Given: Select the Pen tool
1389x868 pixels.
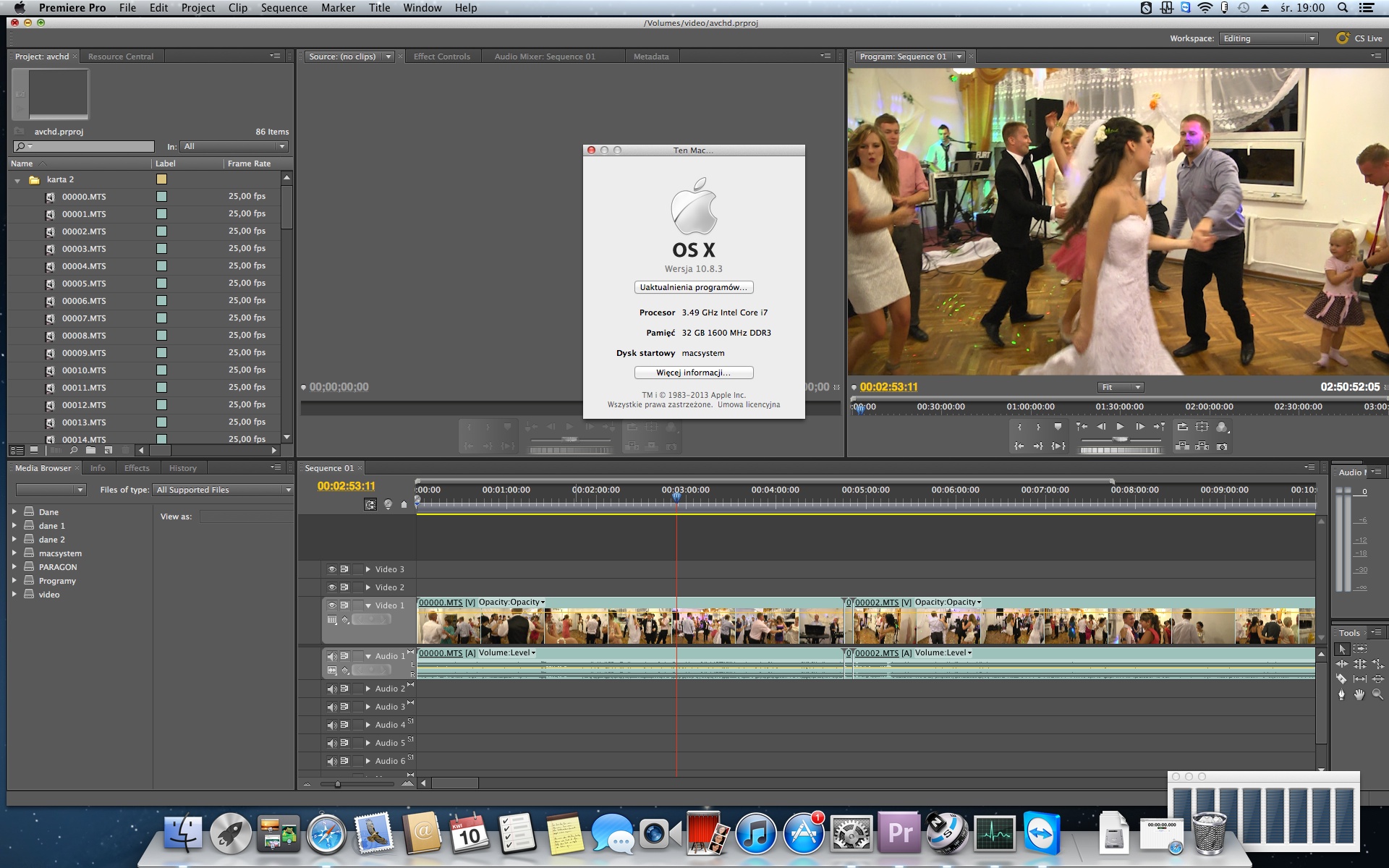Looking at the screenshot, I should [1342, 694].
